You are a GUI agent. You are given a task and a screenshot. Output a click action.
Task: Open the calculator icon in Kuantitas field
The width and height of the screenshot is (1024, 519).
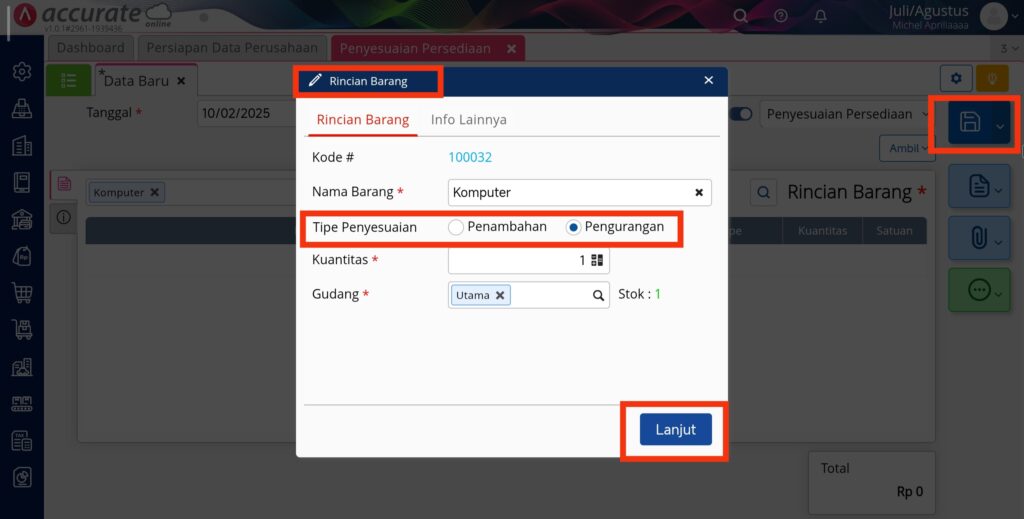pyautogui.click(x=597, y=260)
